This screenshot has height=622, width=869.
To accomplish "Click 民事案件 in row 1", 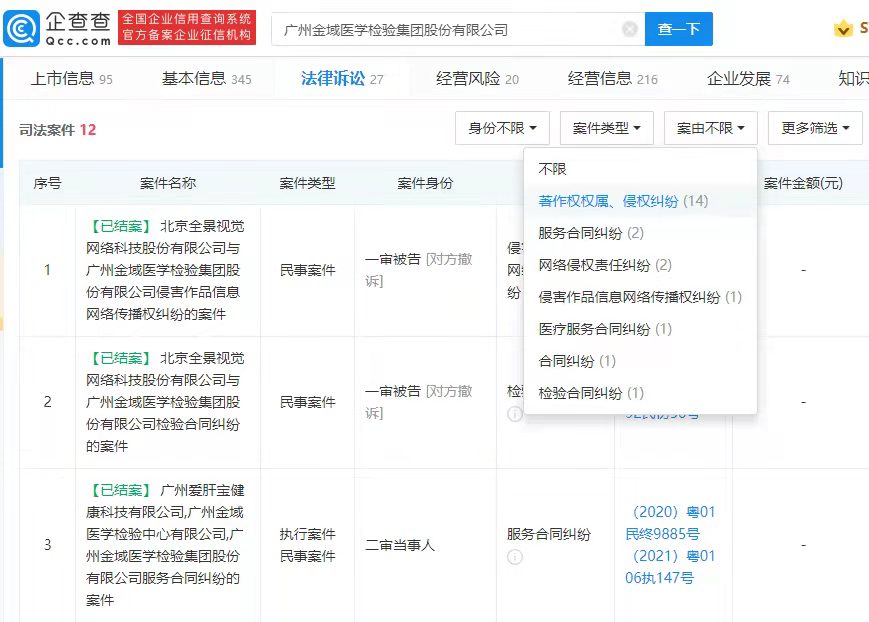I will coord(308,270).
